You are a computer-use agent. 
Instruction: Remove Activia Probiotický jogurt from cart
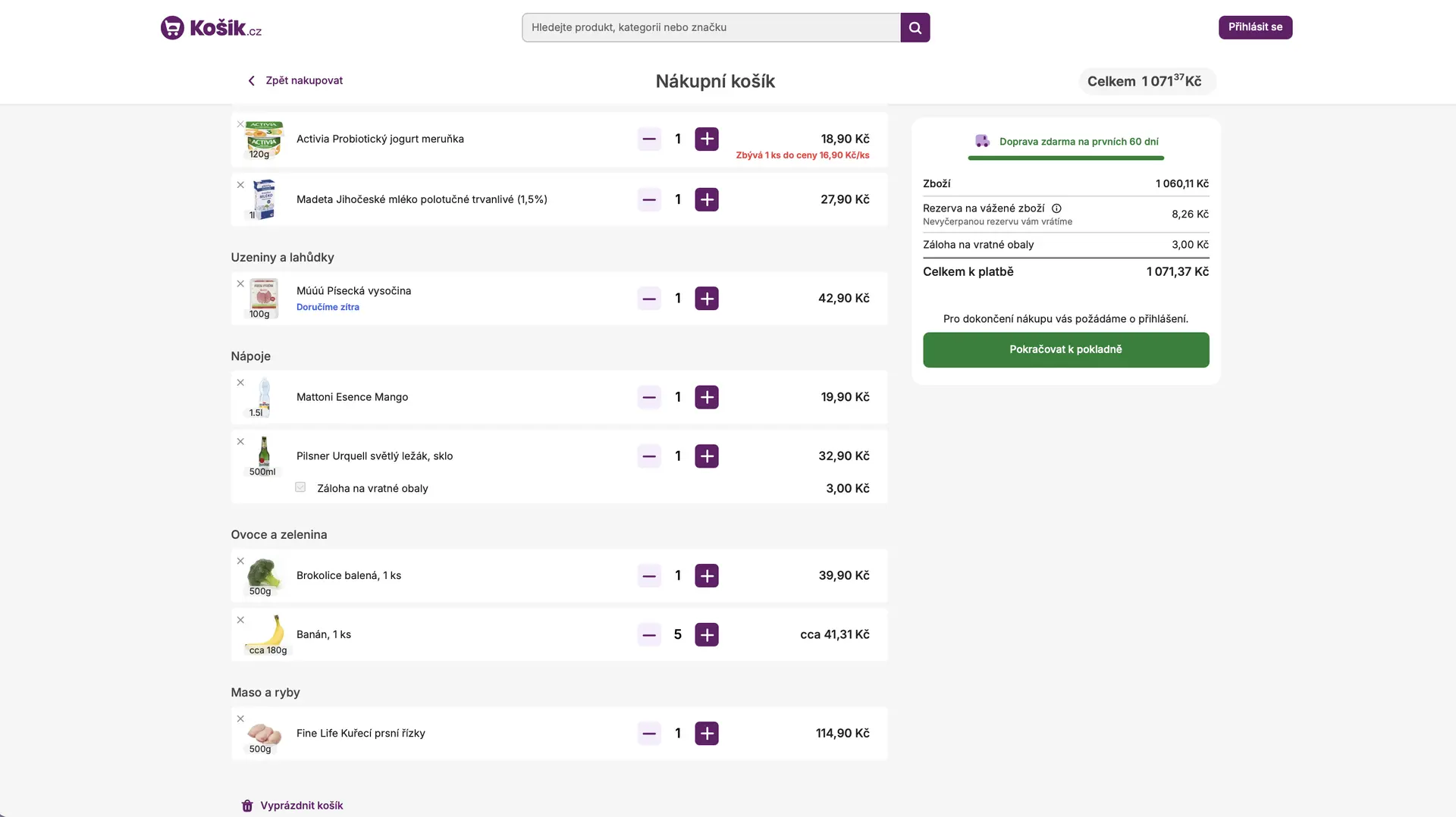pos(240,124)
